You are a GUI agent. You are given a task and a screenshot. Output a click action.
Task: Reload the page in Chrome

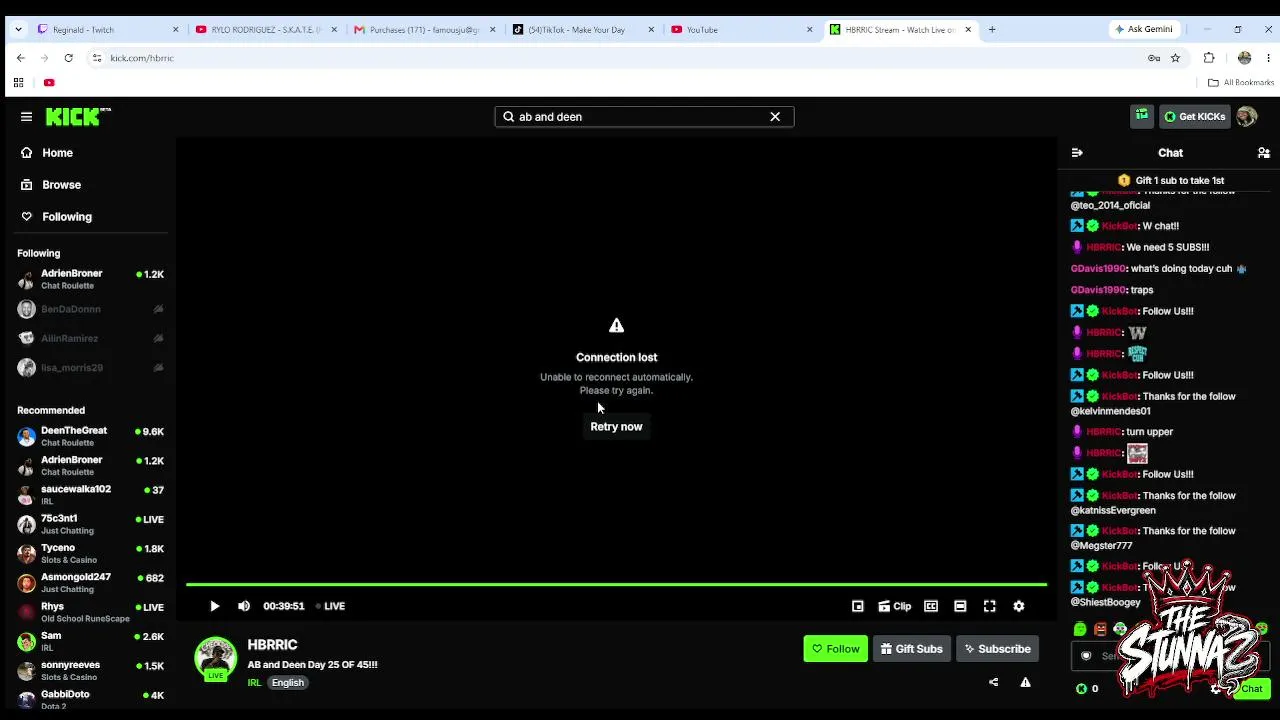[69, 58]
